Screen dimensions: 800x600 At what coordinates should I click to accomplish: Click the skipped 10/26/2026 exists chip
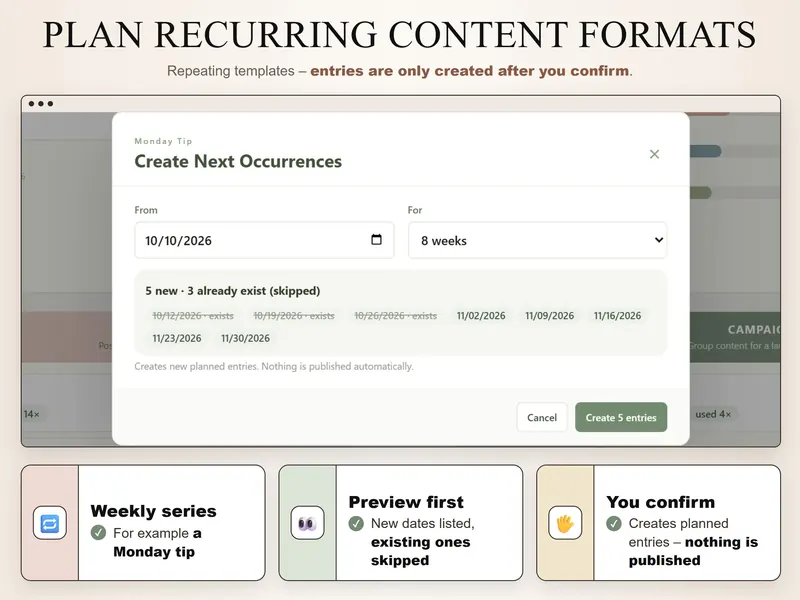point(395,316)
